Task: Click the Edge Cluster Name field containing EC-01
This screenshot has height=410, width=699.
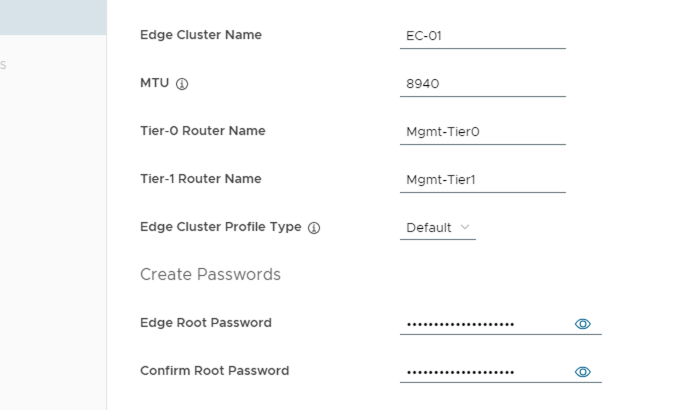Action: (x=482, y=36)
